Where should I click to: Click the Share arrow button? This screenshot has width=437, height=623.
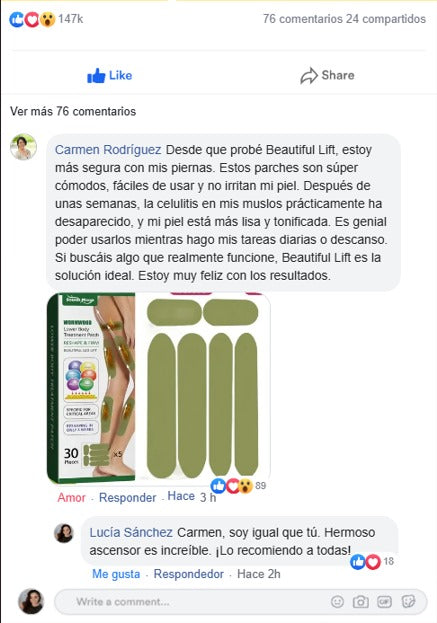point(327,75)
